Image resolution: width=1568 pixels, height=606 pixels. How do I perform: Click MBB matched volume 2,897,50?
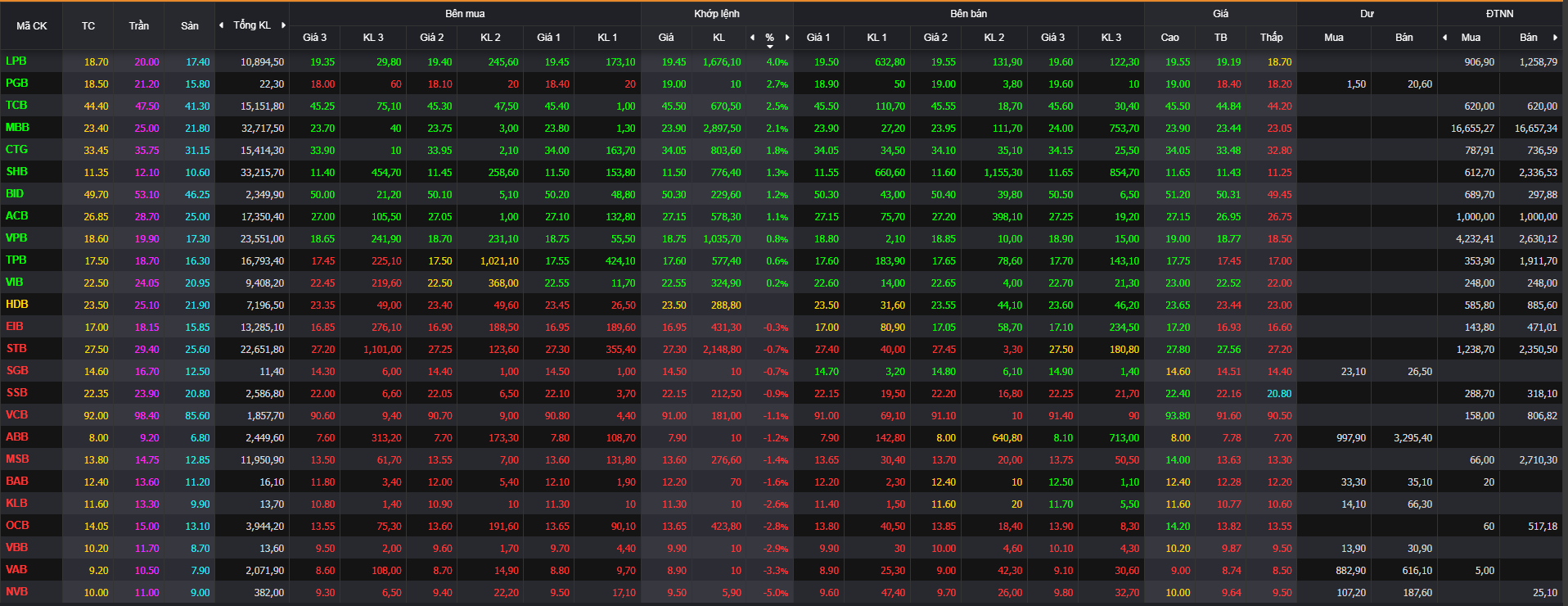click(722, 129)
